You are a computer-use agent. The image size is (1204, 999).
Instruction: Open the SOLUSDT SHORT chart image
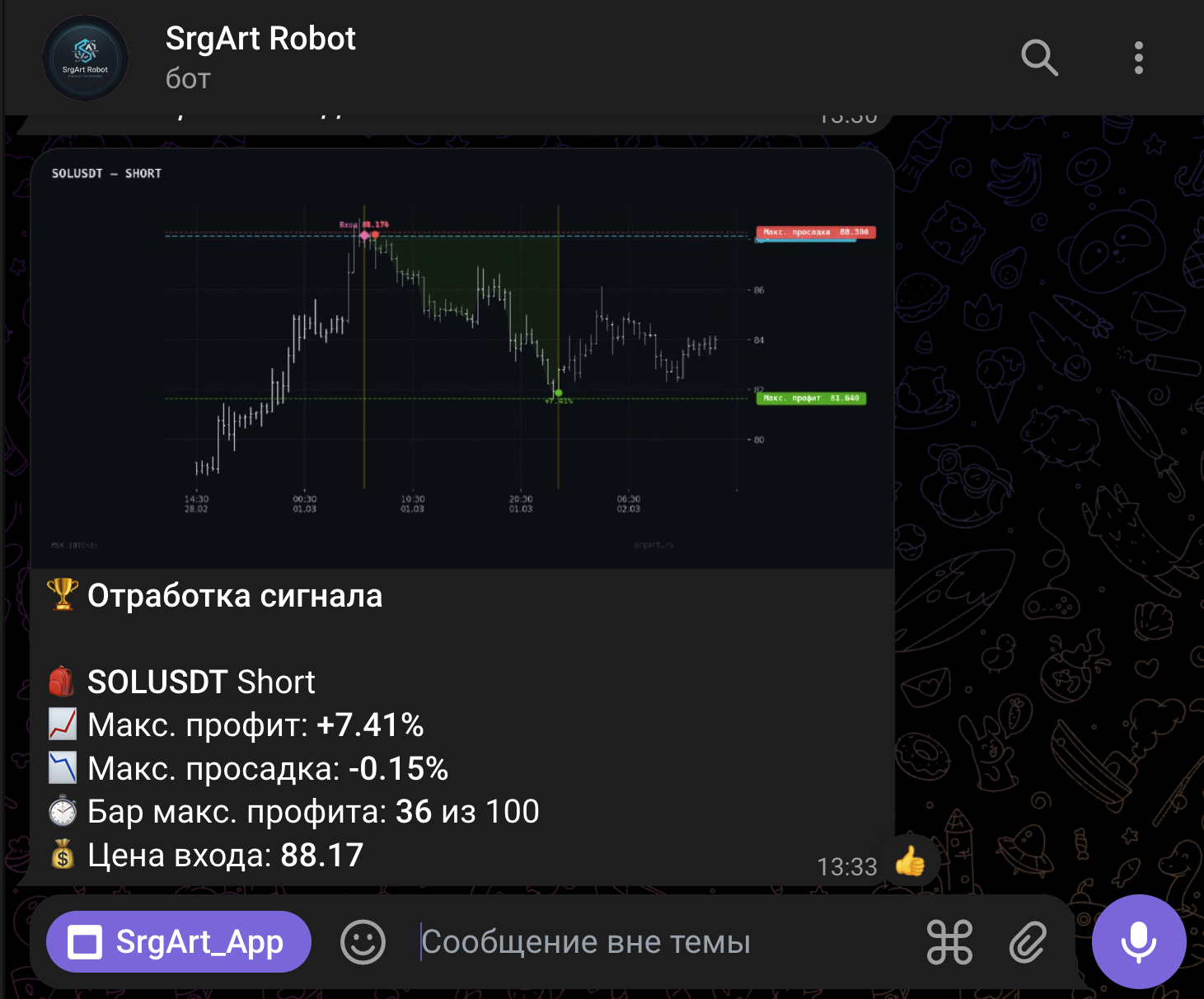click(461, 359)
